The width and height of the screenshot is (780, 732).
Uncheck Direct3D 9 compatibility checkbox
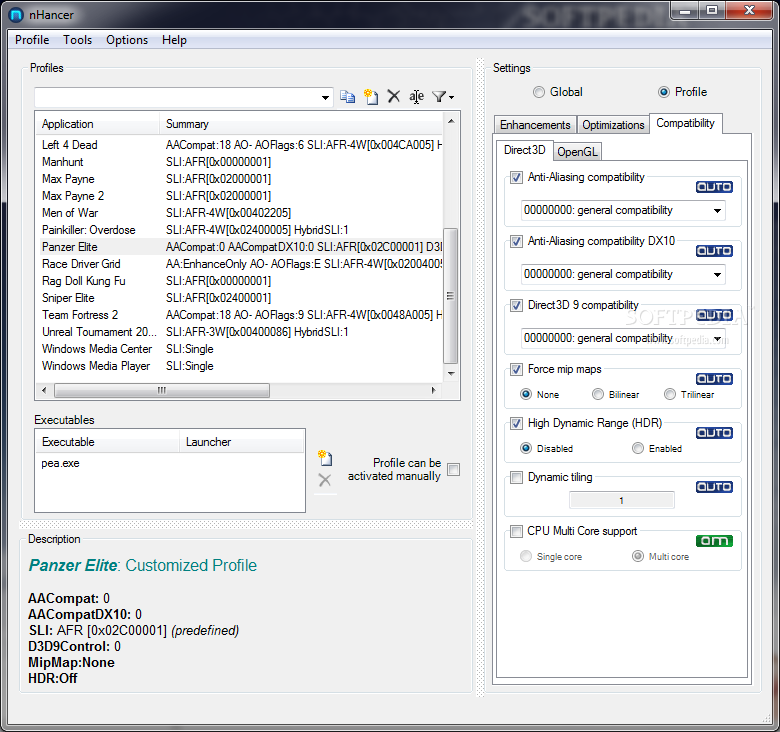coord(516,305)
